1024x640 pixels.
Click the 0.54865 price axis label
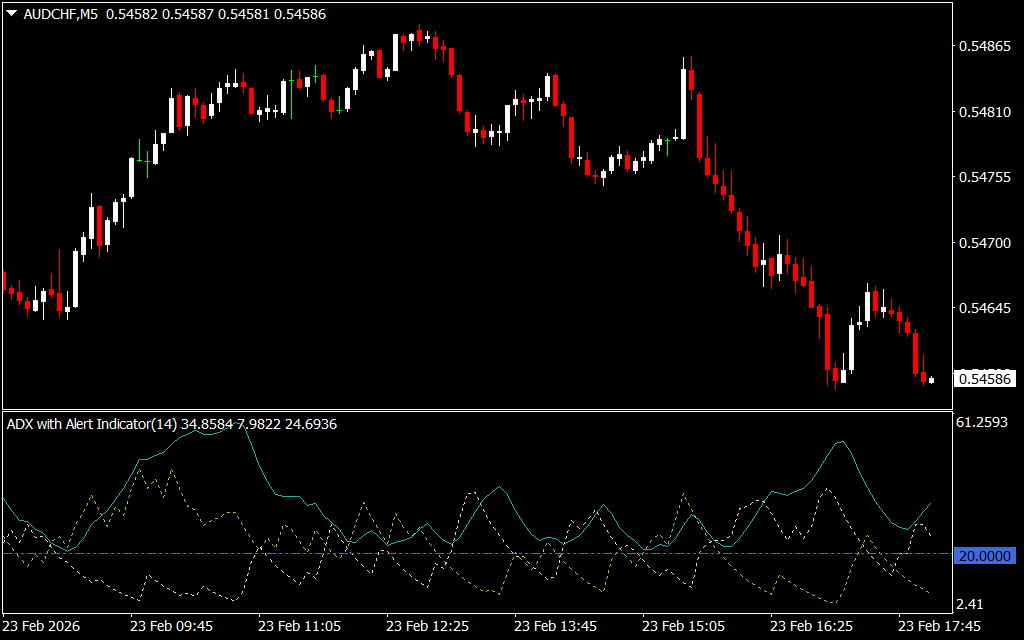pyautogui.click(x=984, y=46)
